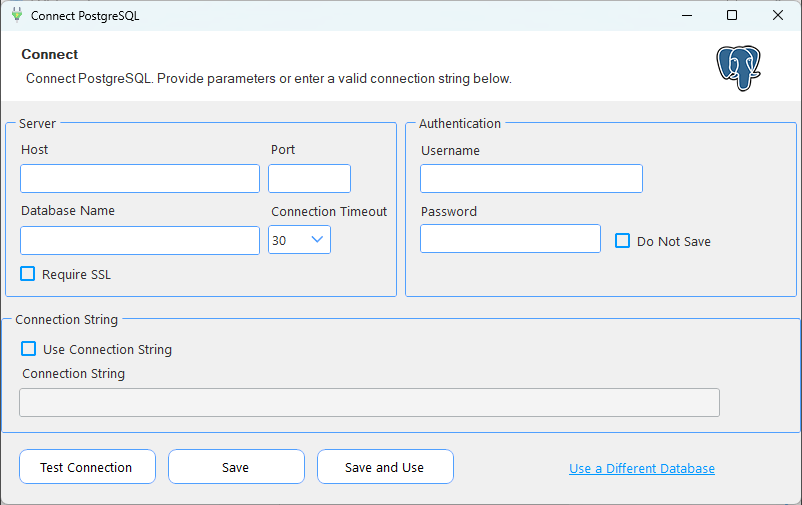Click into the Port field
The width and height of the screenshot is (802, 505).
coord(309,179)
